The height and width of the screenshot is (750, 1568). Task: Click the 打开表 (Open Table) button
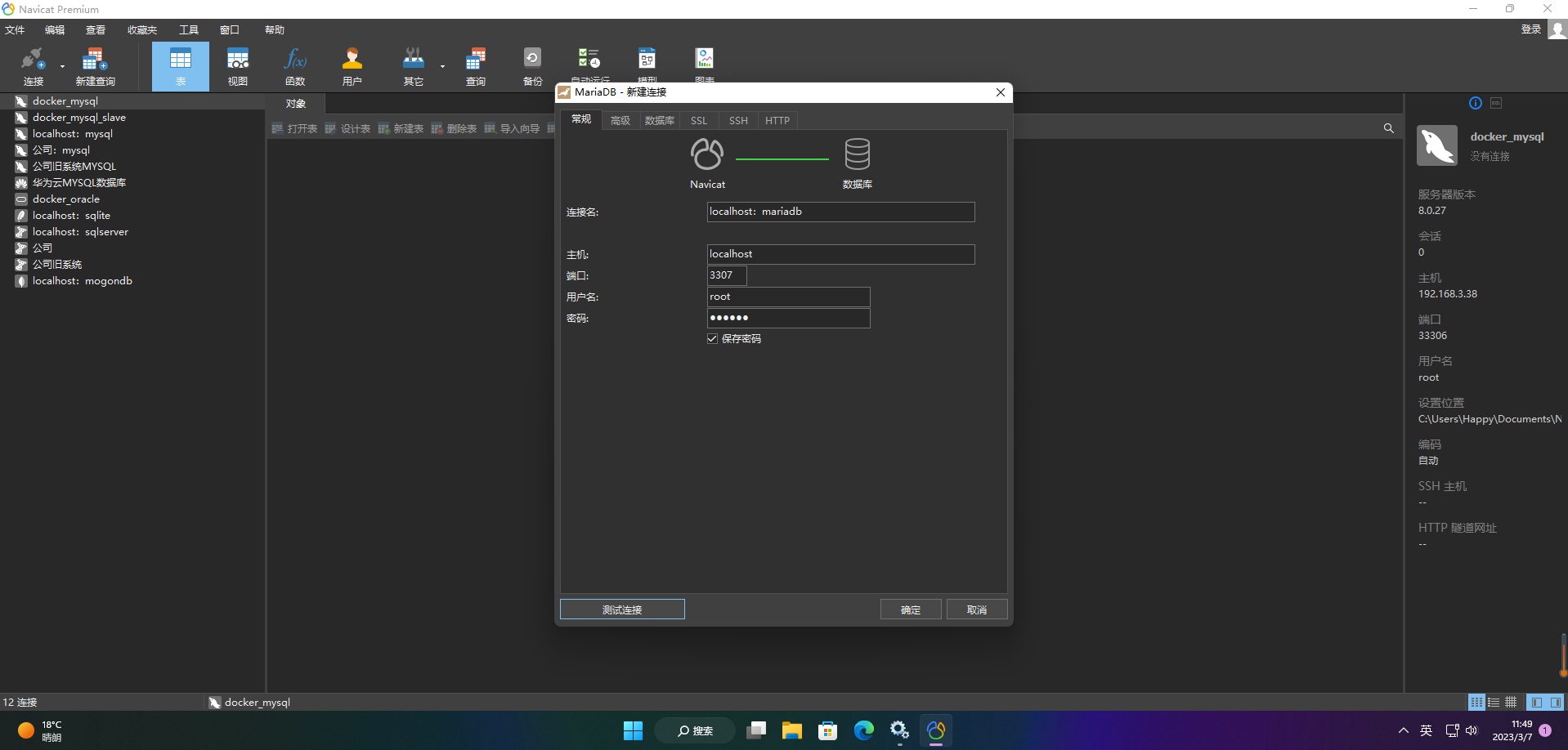[294, 128]
